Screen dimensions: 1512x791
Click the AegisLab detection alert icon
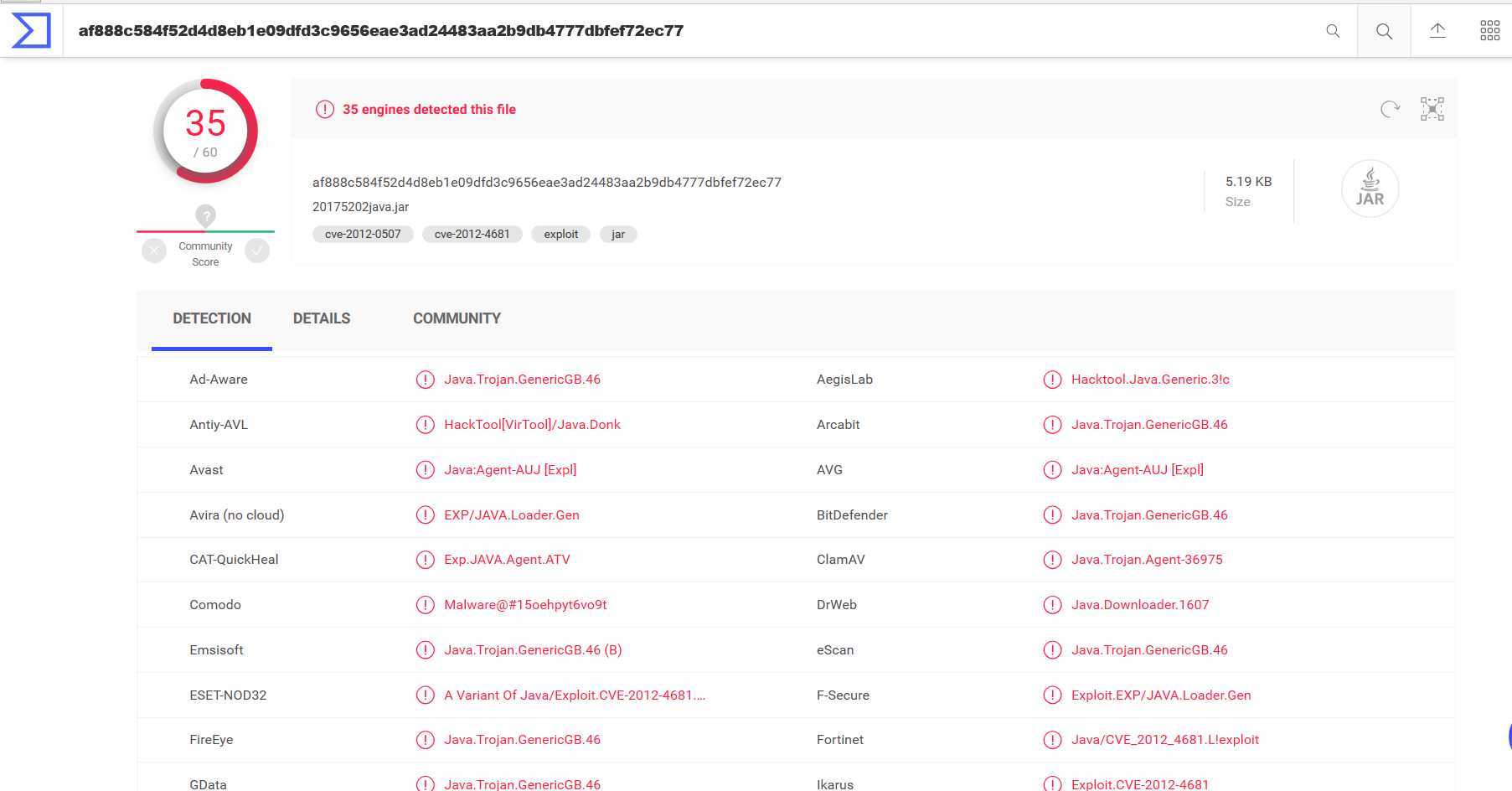(1052, 380)
